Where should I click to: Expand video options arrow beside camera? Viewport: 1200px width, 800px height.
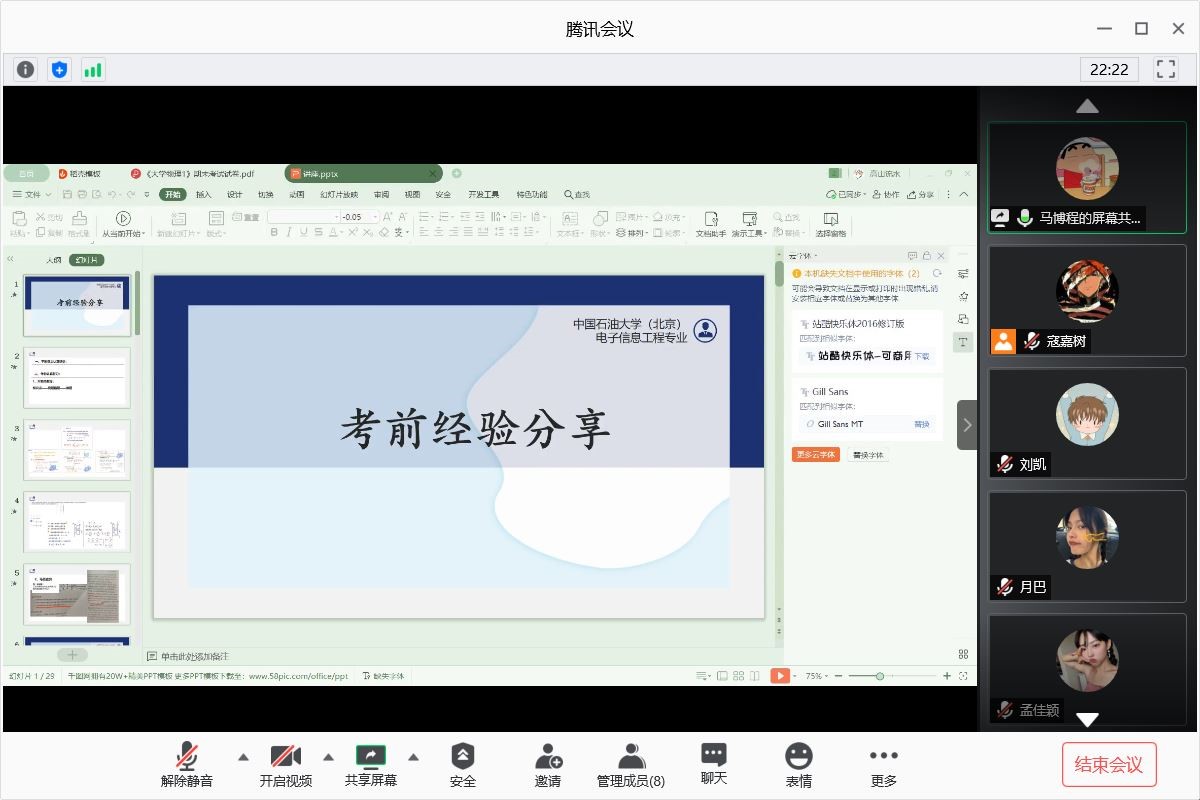pyautogui.click(x=328, y=757)
